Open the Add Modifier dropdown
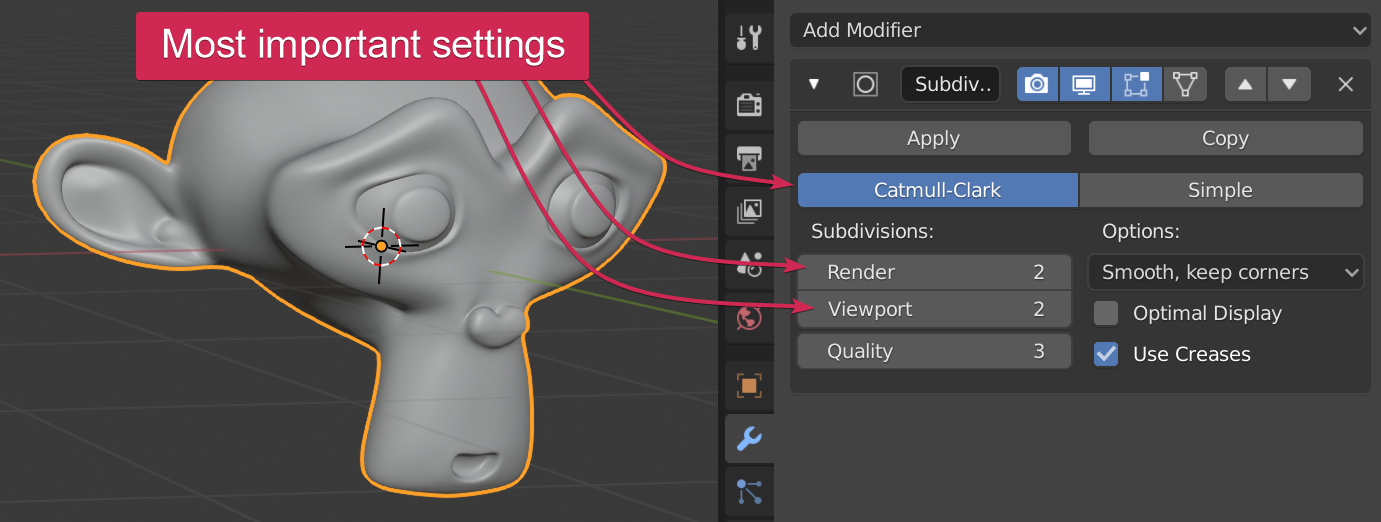 click(1080, 30)
